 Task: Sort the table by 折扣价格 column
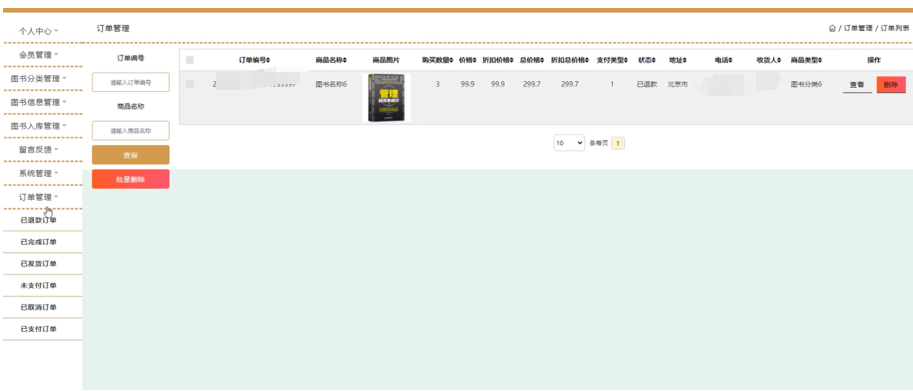(498, 60)
